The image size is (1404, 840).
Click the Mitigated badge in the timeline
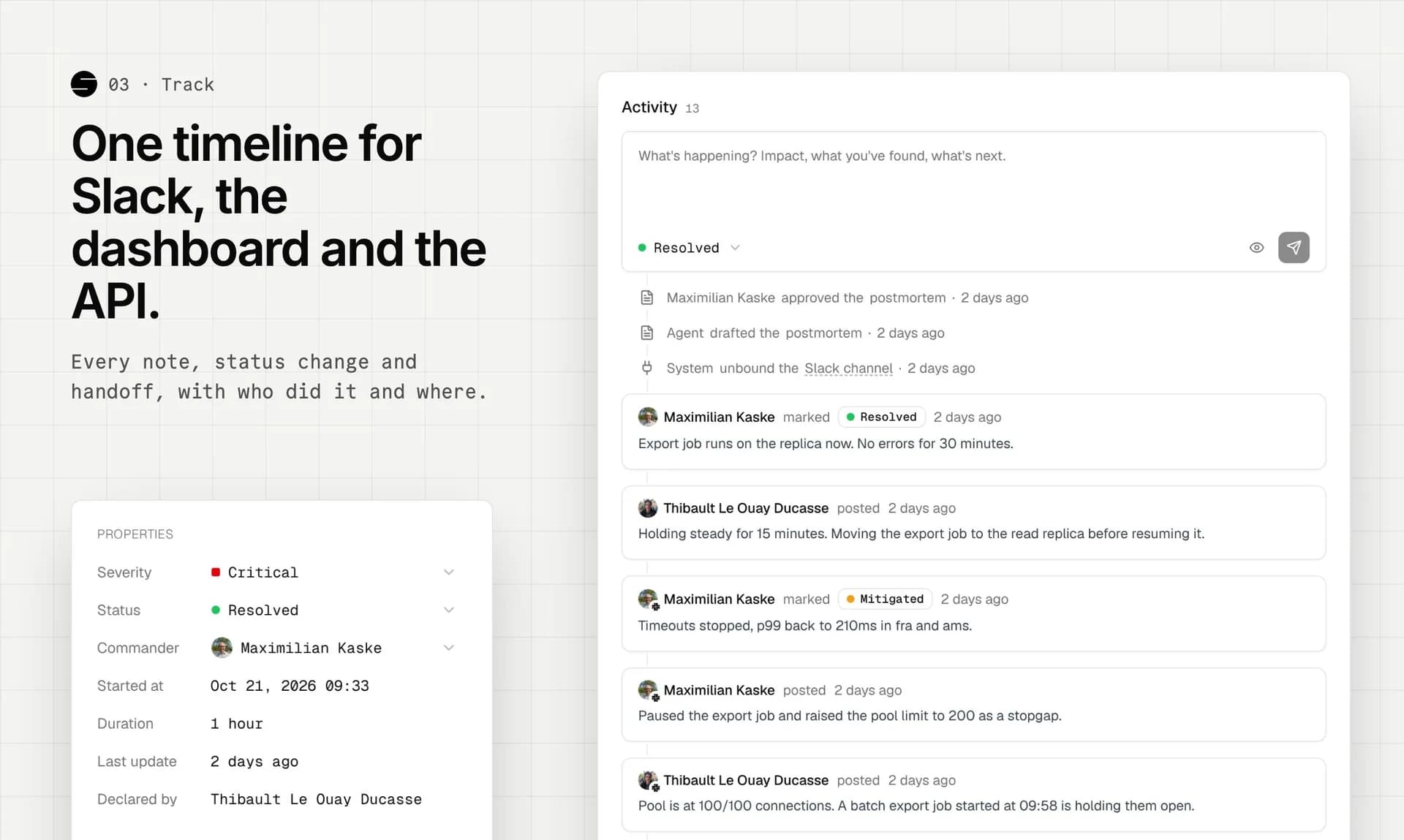[x=885, y=599]
